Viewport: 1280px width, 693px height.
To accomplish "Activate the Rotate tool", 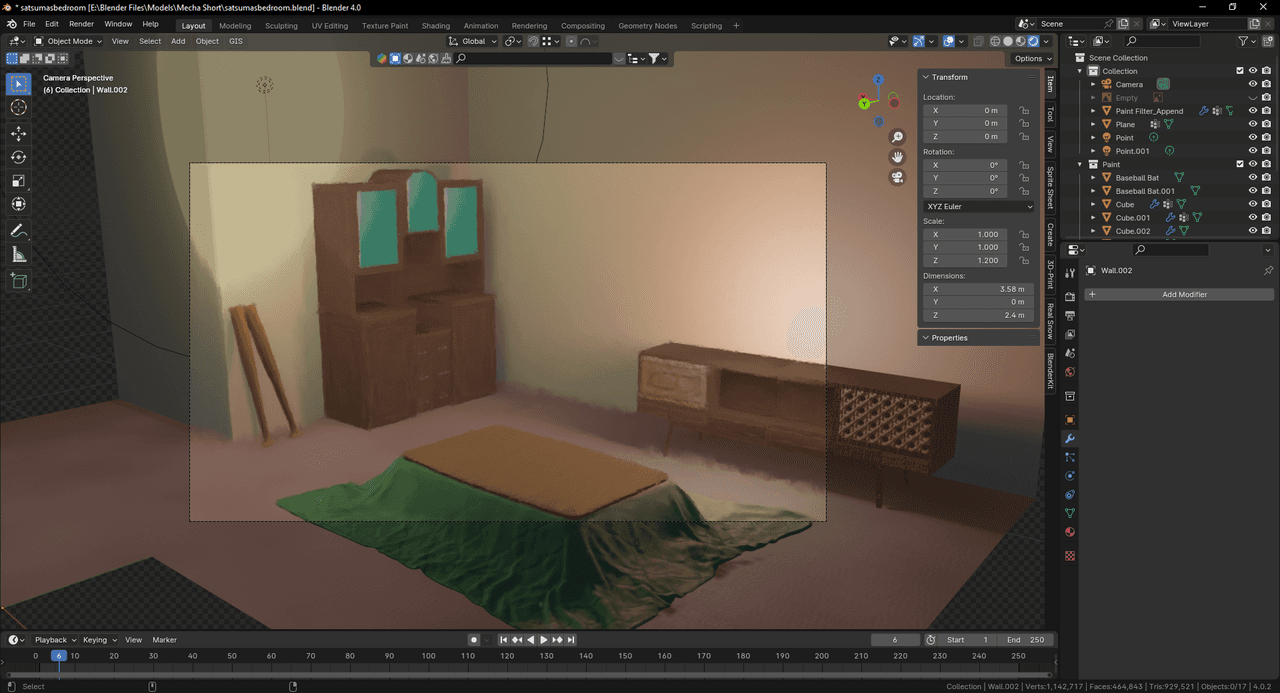I will [19, 157].
